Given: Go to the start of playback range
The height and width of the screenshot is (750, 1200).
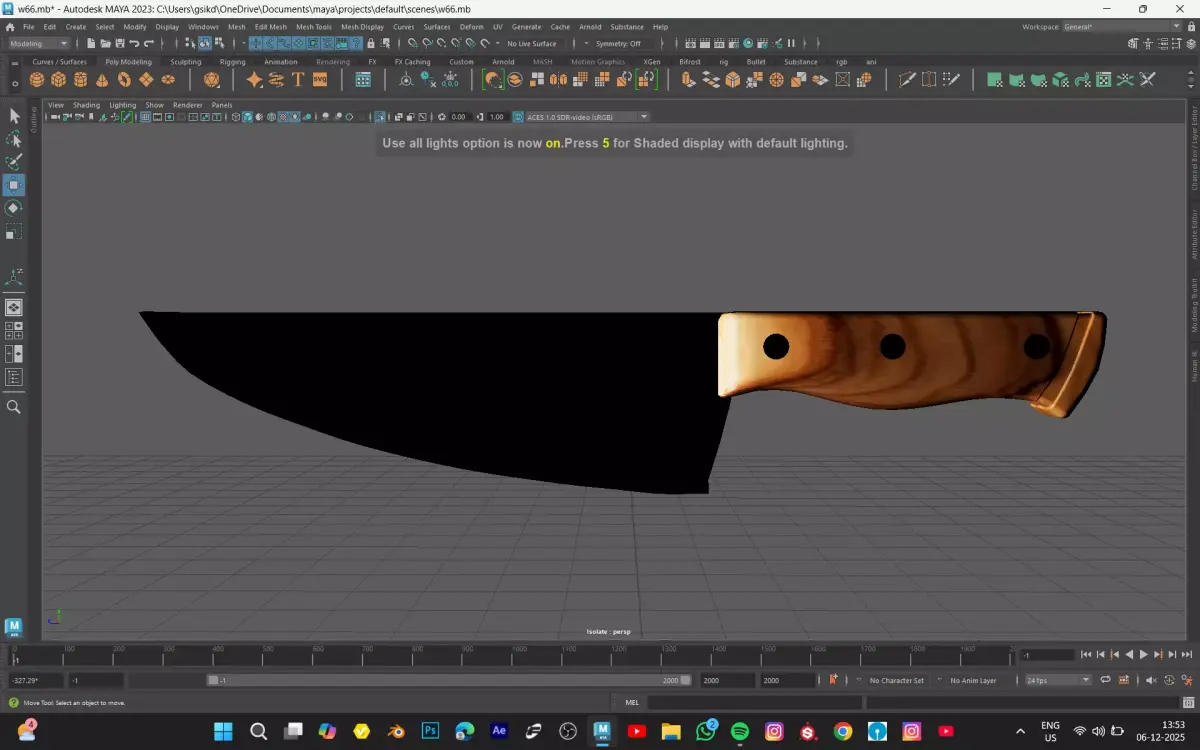Looking at the screenshot, I should pos(1086,654).
